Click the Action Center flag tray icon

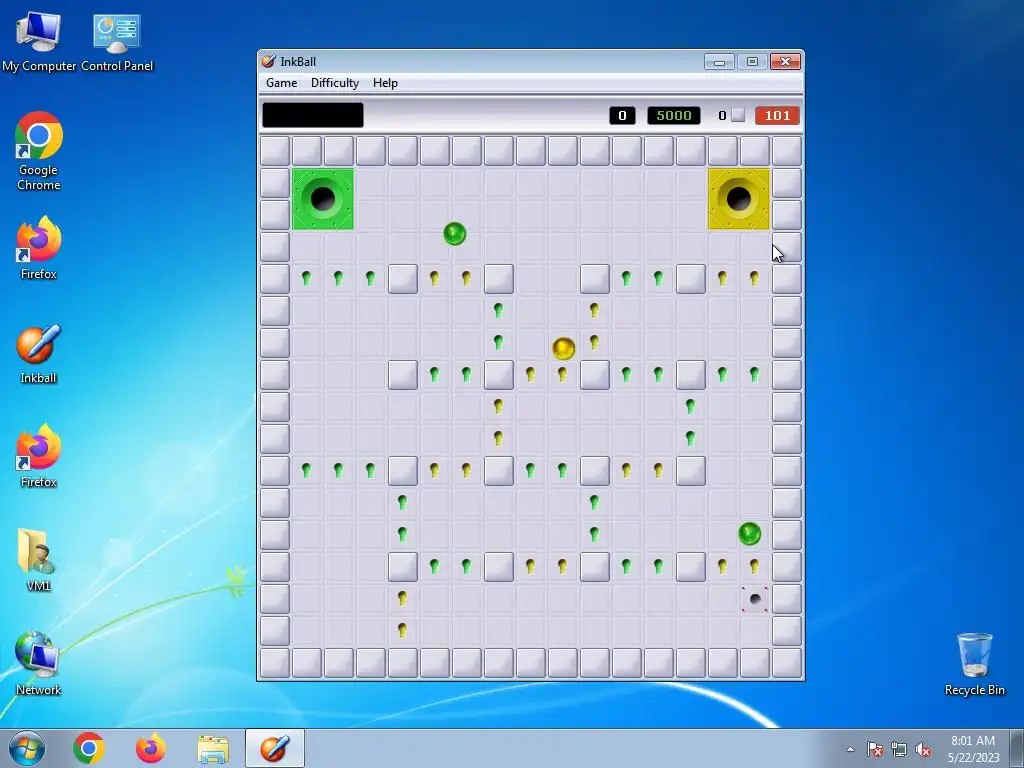(874, 749)
